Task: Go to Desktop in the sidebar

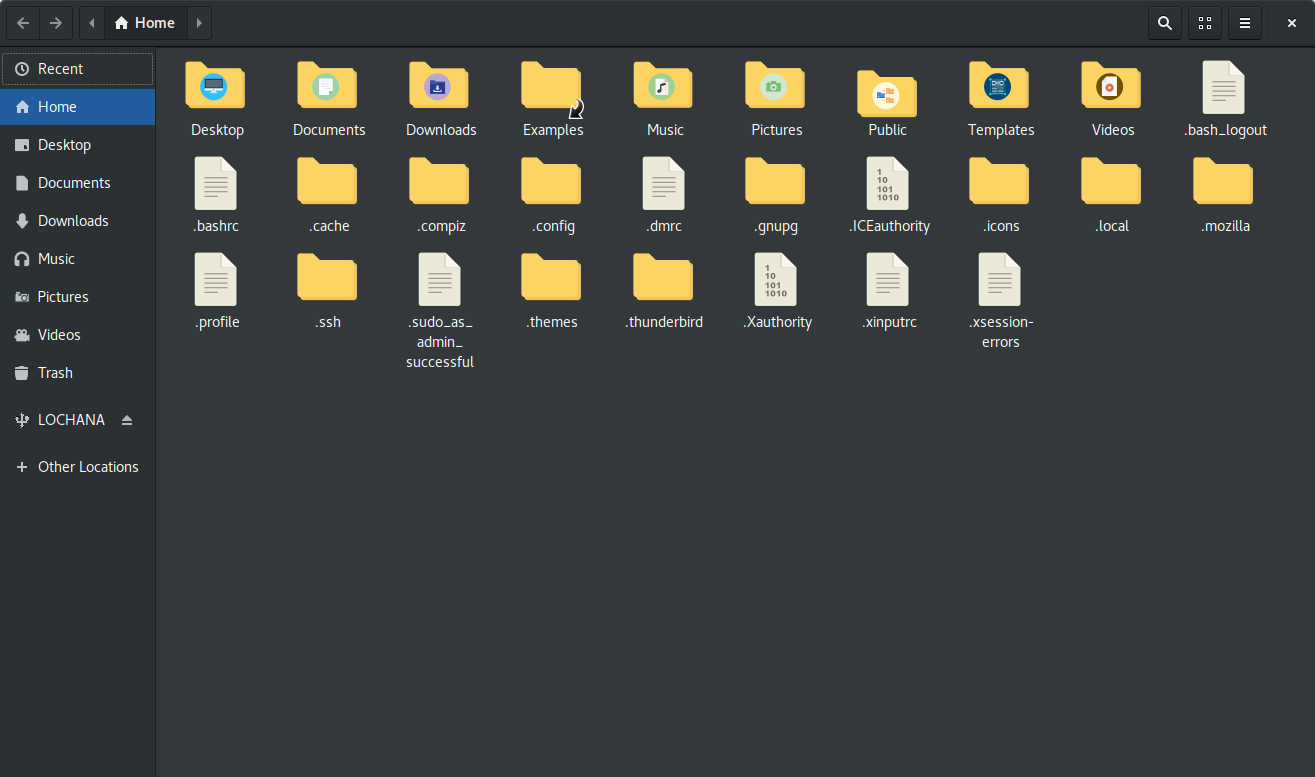Action: pyautogui.click(x=77, y=145)
